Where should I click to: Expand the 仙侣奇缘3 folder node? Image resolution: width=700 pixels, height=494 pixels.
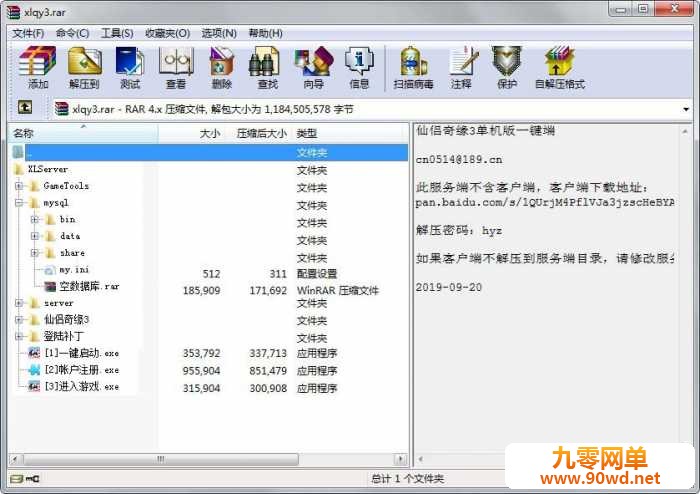tap(19, 320)
